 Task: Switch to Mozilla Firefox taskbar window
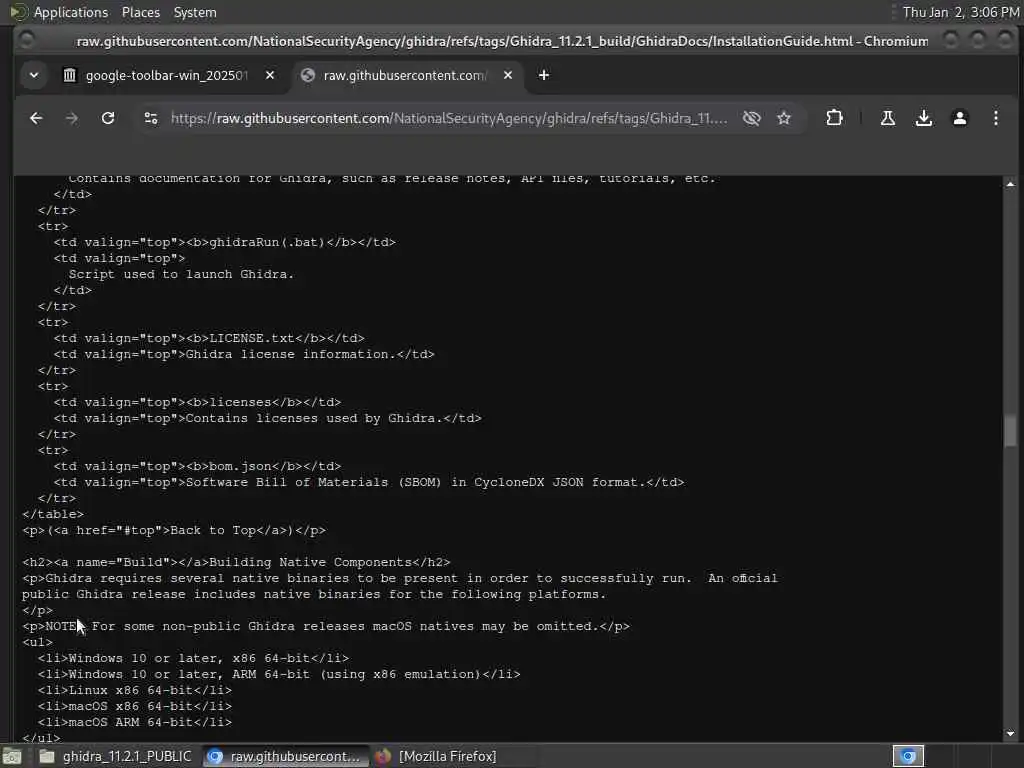tap(436, 756)
